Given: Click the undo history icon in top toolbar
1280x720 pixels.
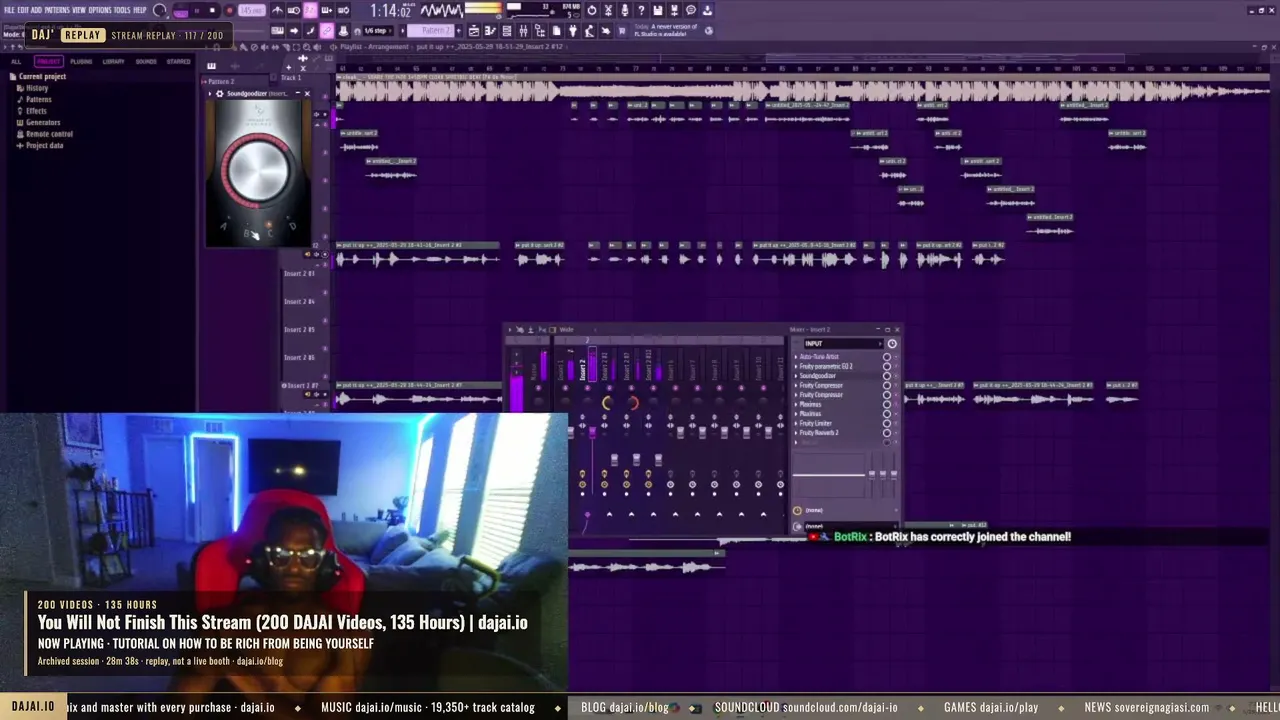Looking at the screenshot, I should click(591, 11).
